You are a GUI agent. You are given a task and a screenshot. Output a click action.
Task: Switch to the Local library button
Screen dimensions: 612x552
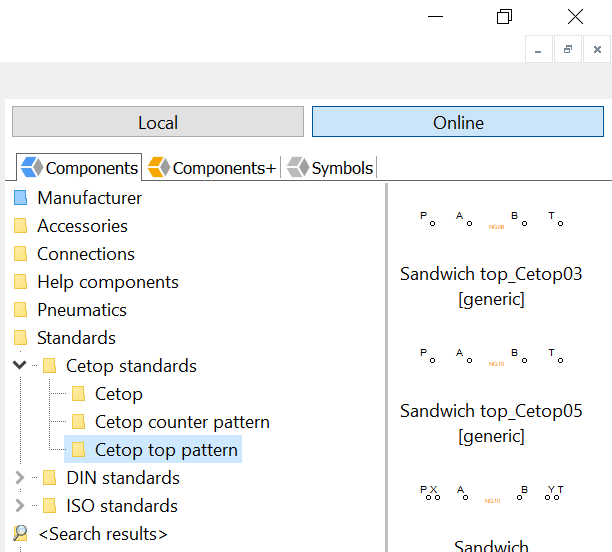click(x=158, y=122)
